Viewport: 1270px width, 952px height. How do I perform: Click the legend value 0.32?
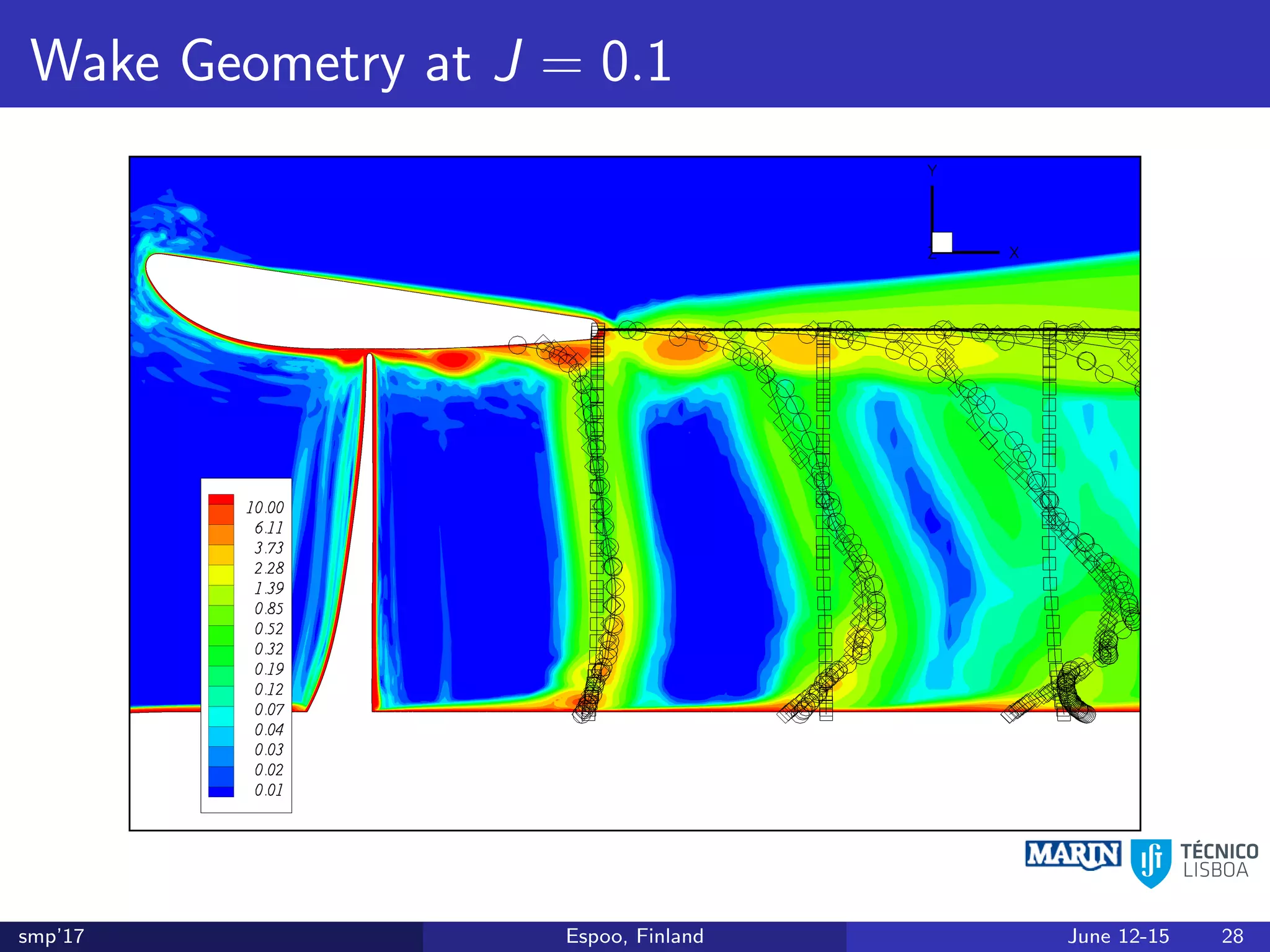(x=269, y=649)
